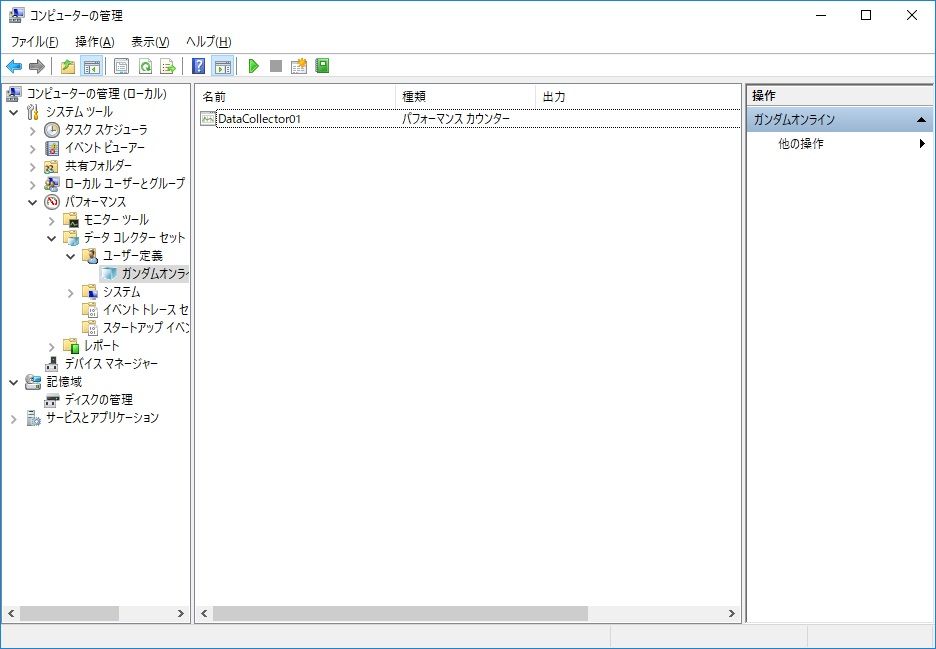The image size is (936, 649).
Task: Open the 表示(V) menu
Action: 150,41
